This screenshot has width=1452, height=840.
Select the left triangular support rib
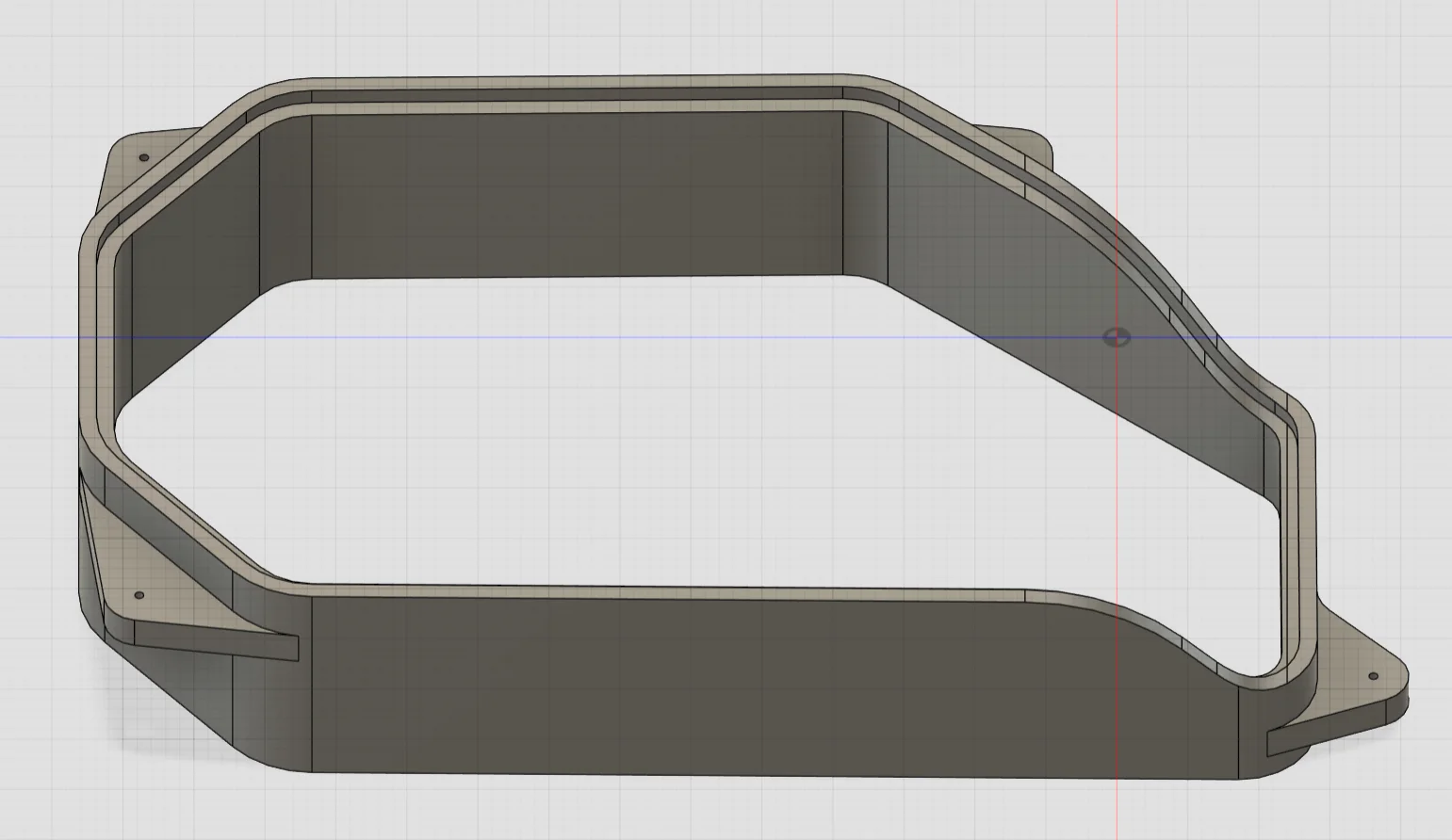tap(215, 638)
